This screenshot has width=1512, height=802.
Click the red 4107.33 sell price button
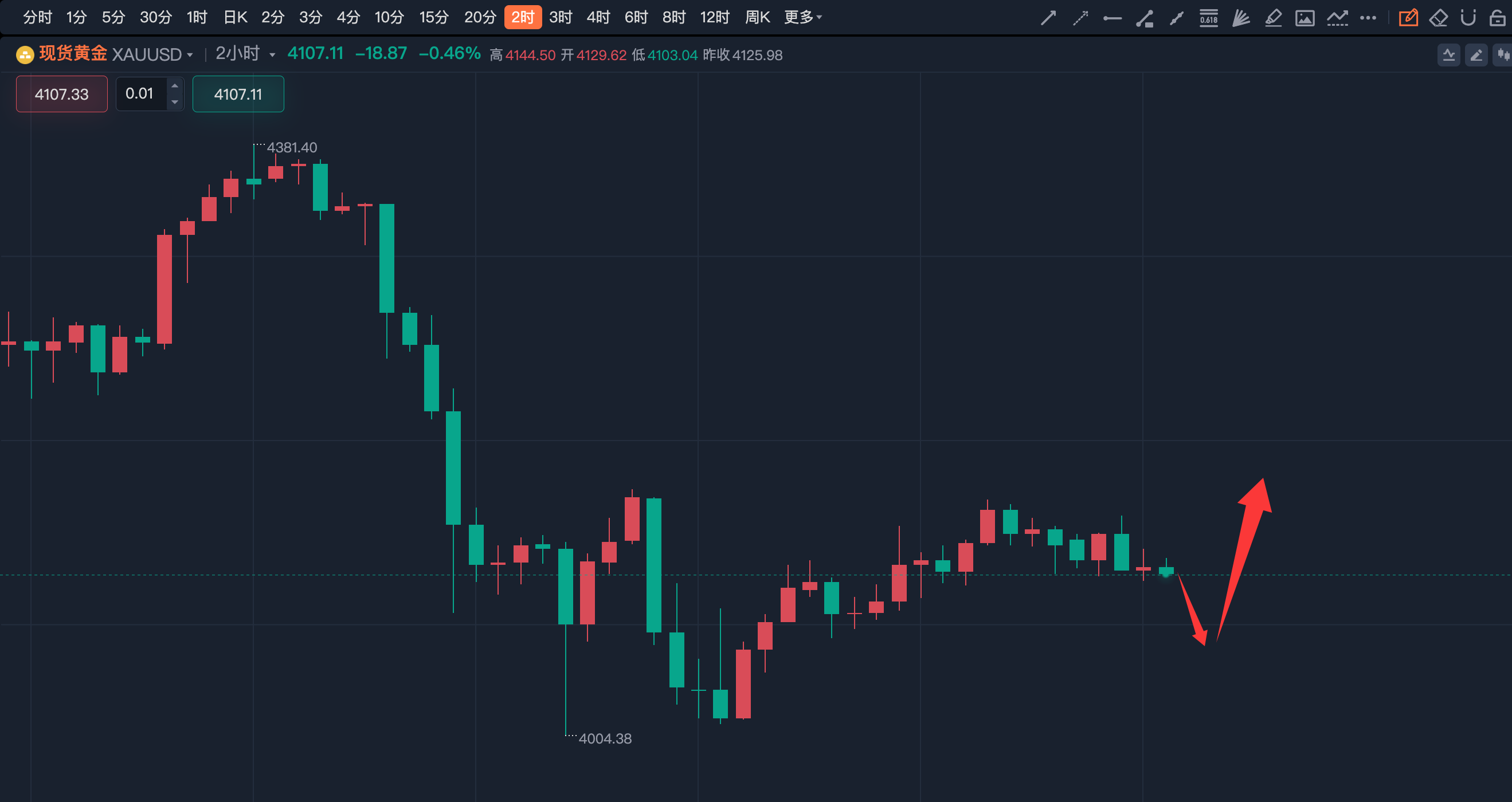tap(62, 94)
